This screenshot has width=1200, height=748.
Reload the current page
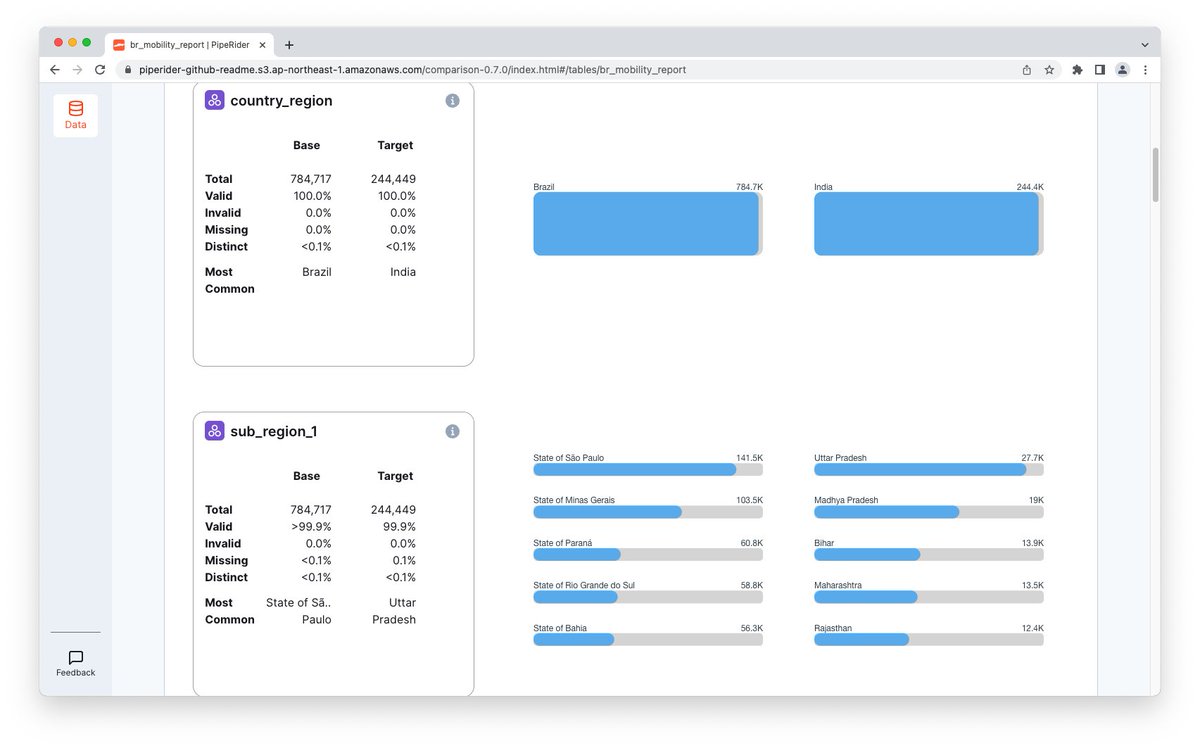[x=100, y=70]
